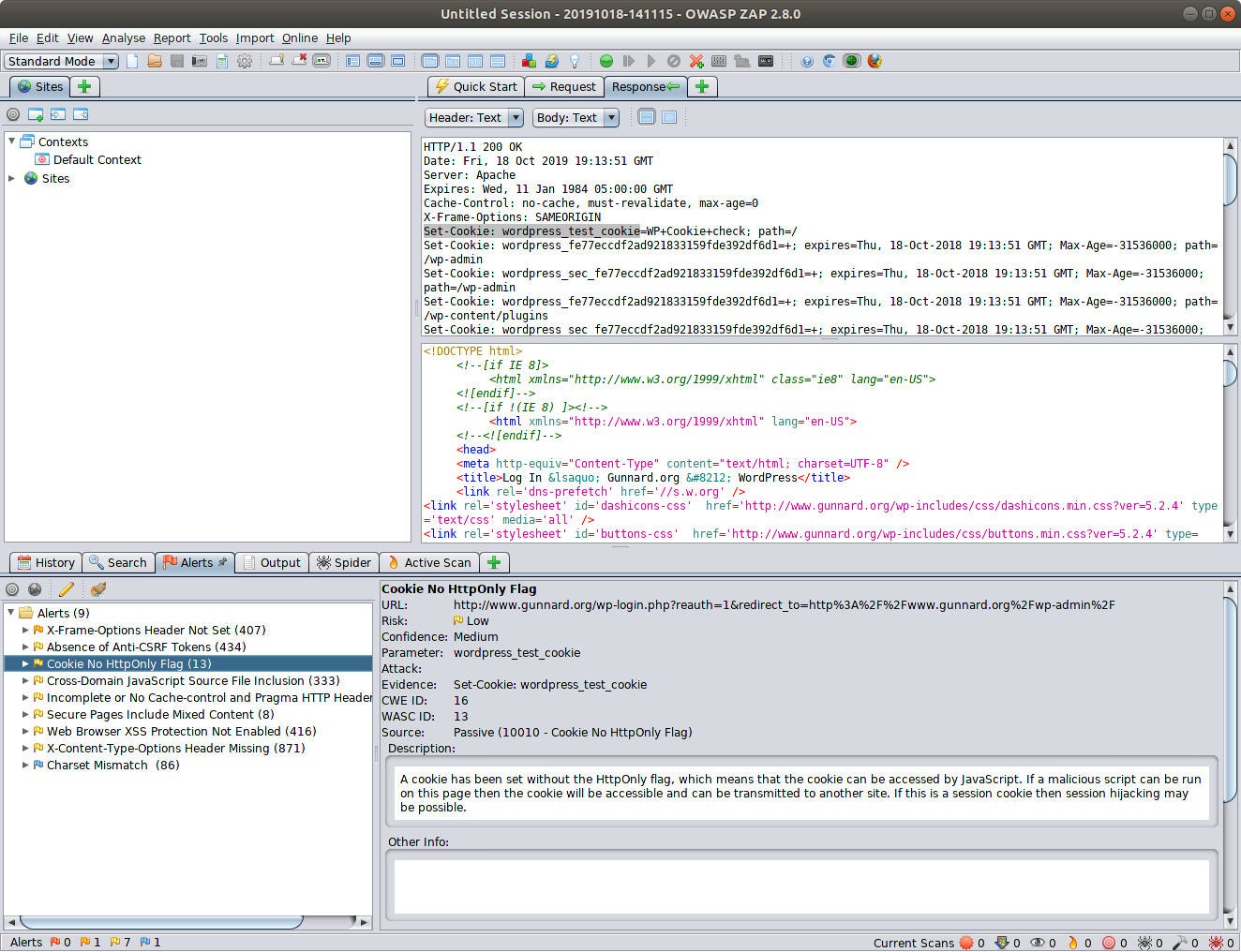Open the Report menu
The width and height of the screenshot is (1241, 952).
[x=172, y=38]
